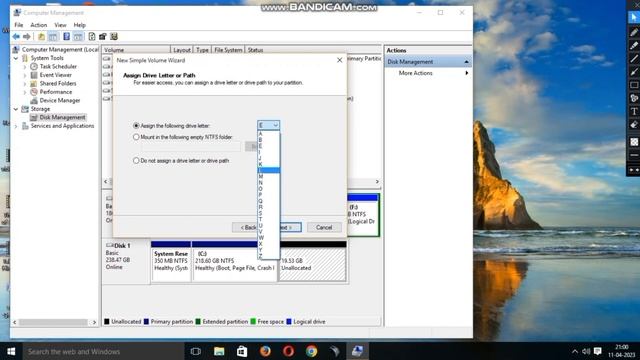Open Opera browser from taskbar
The width and height of the screenshot is (640, 360).
click(288, 351)
